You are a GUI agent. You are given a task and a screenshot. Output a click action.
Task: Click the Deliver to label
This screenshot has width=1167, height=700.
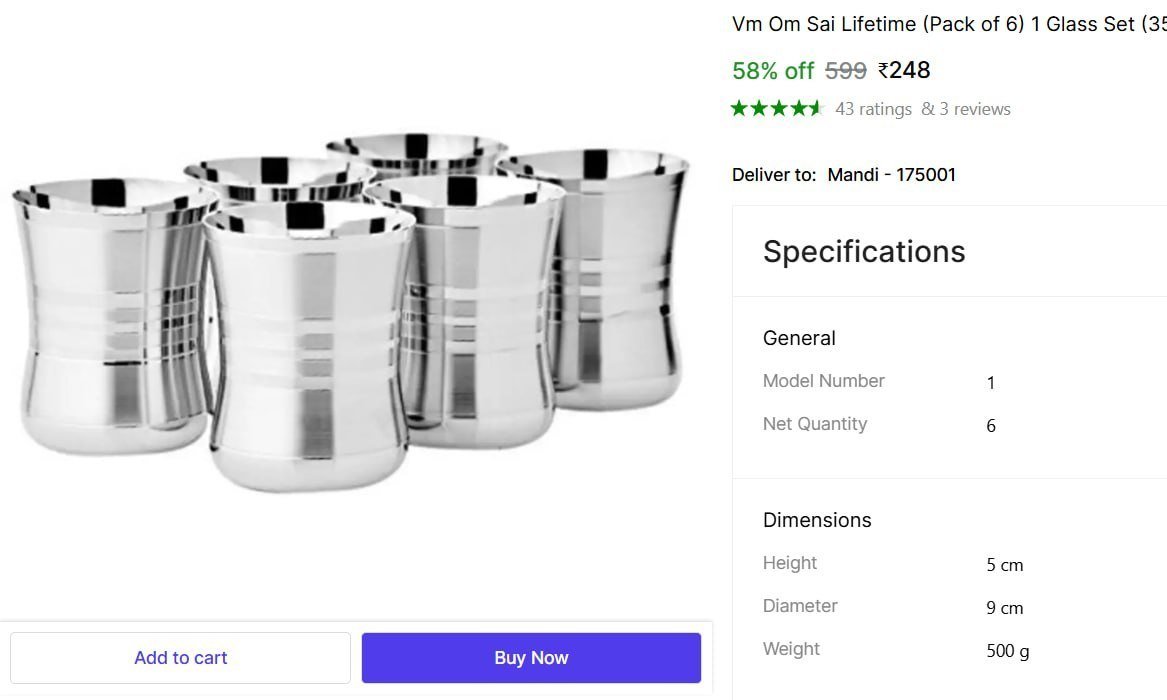coord(773,175)
